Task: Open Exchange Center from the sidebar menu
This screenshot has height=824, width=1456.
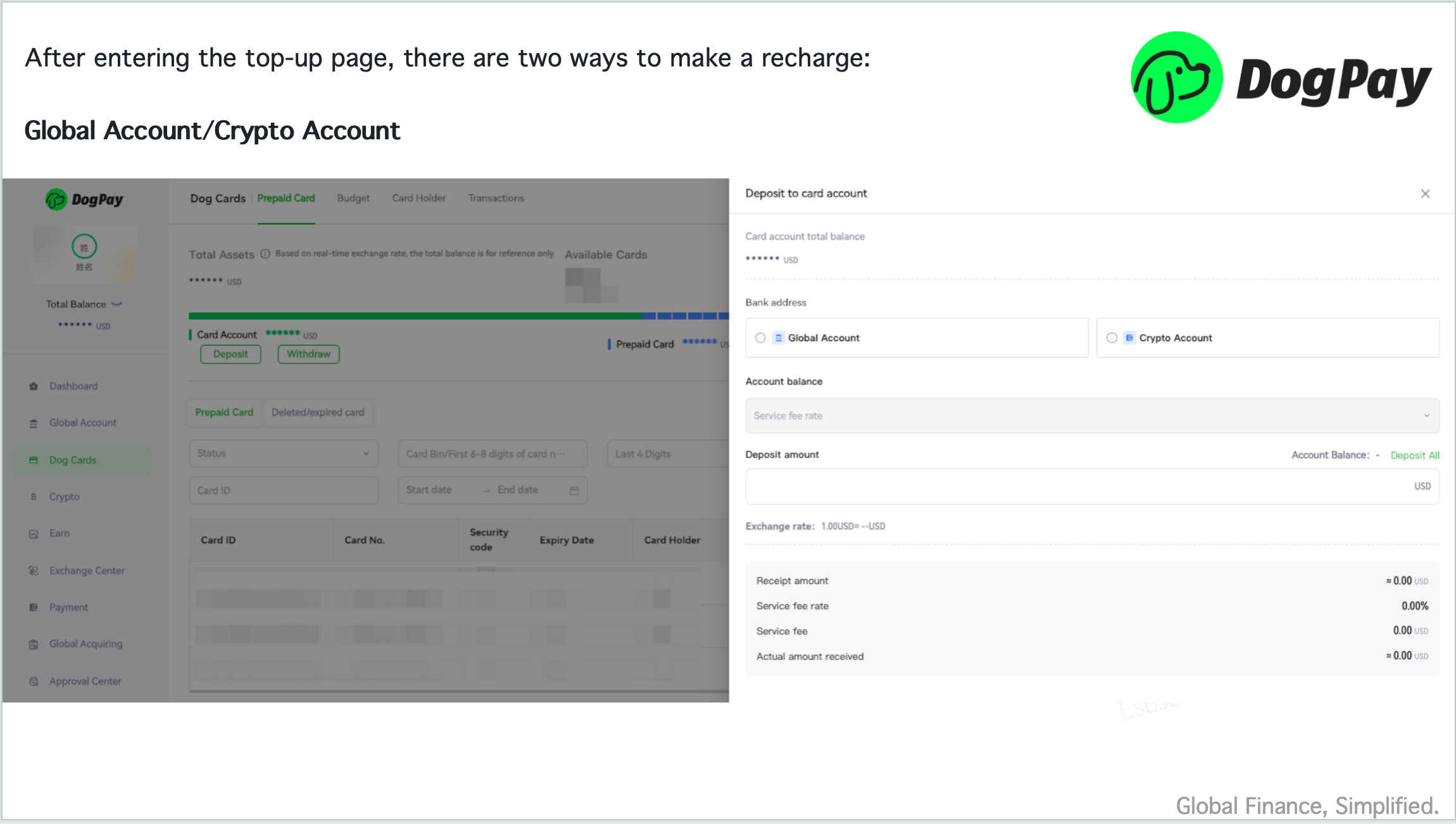Action: pyautogui.click(x=87, y=571)
